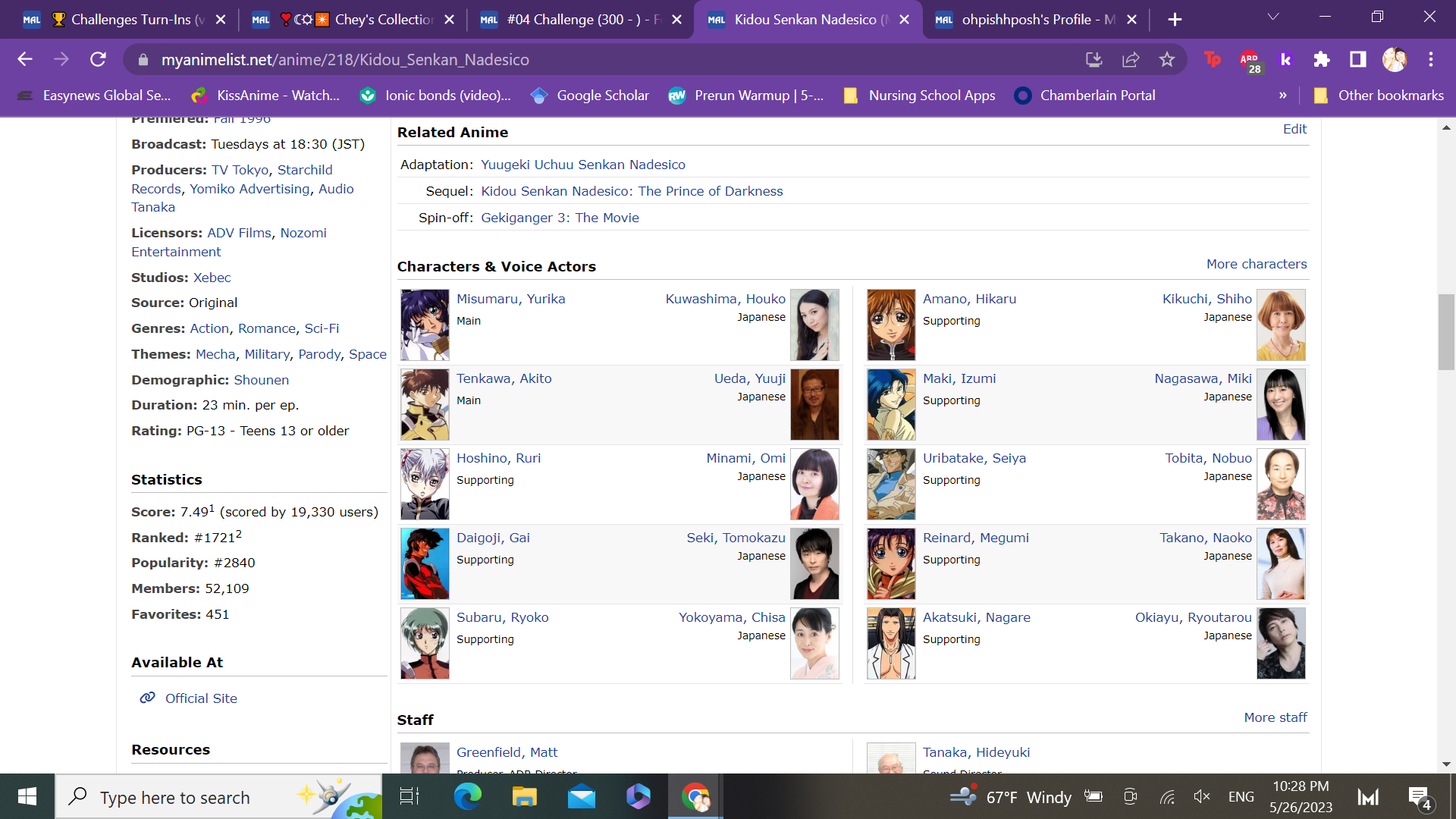This screenshot has width=1456, height=819.
Task: Click the Hoshino, Ruri character thumbnail
Action: click(425, 484)
